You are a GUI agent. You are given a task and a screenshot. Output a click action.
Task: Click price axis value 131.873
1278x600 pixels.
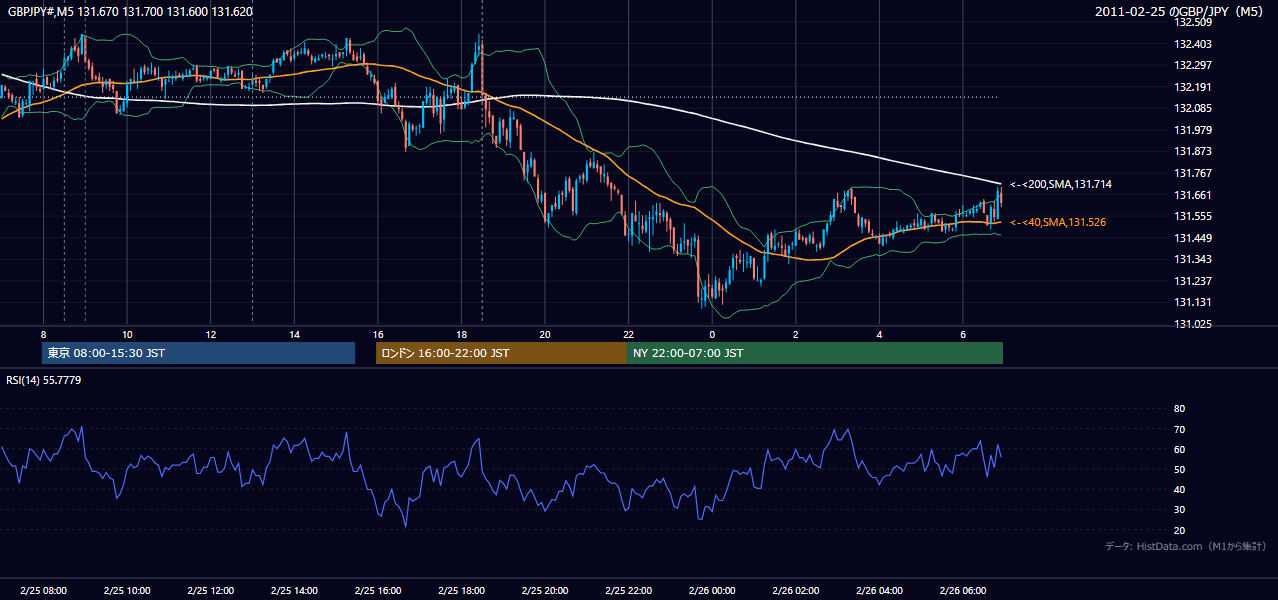point(1192,151)
